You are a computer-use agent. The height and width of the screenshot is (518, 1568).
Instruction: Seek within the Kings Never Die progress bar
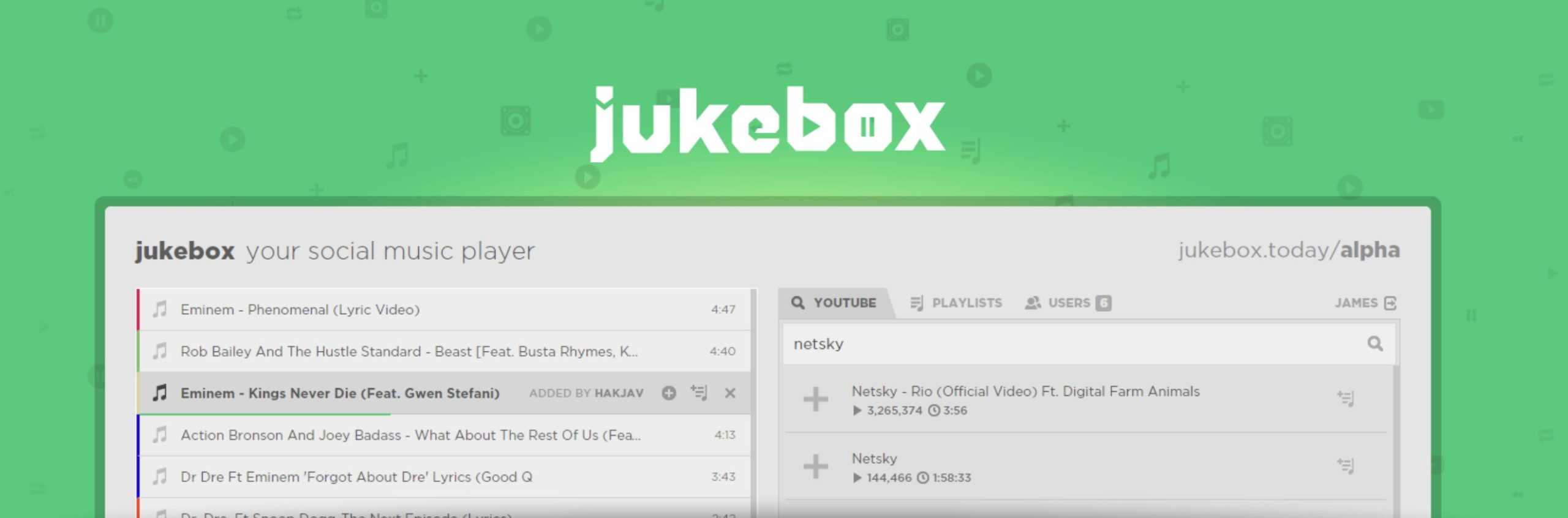click(444, 414)
